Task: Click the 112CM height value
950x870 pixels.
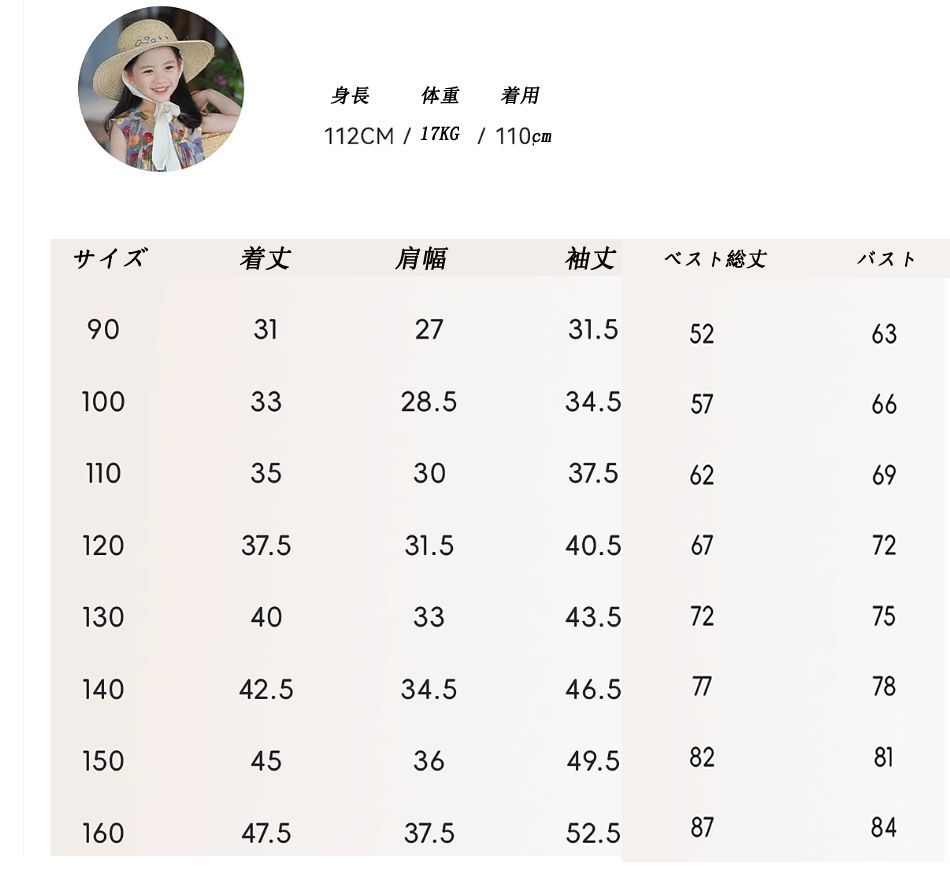Action: click(x=359, y=136)
